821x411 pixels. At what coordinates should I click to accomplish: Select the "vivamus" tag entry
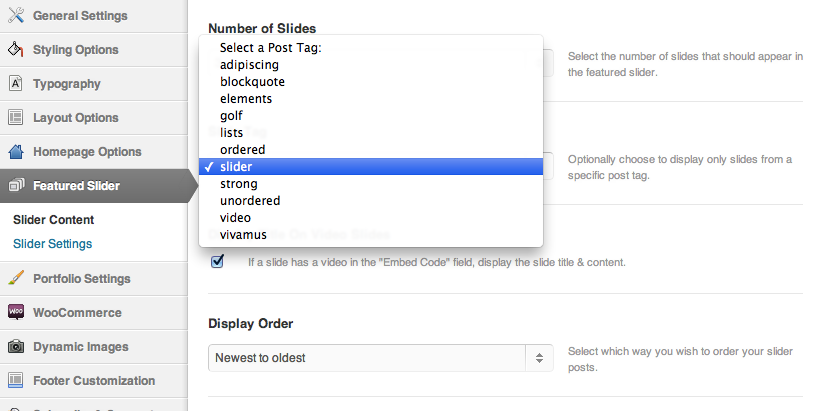pos(243,234)
